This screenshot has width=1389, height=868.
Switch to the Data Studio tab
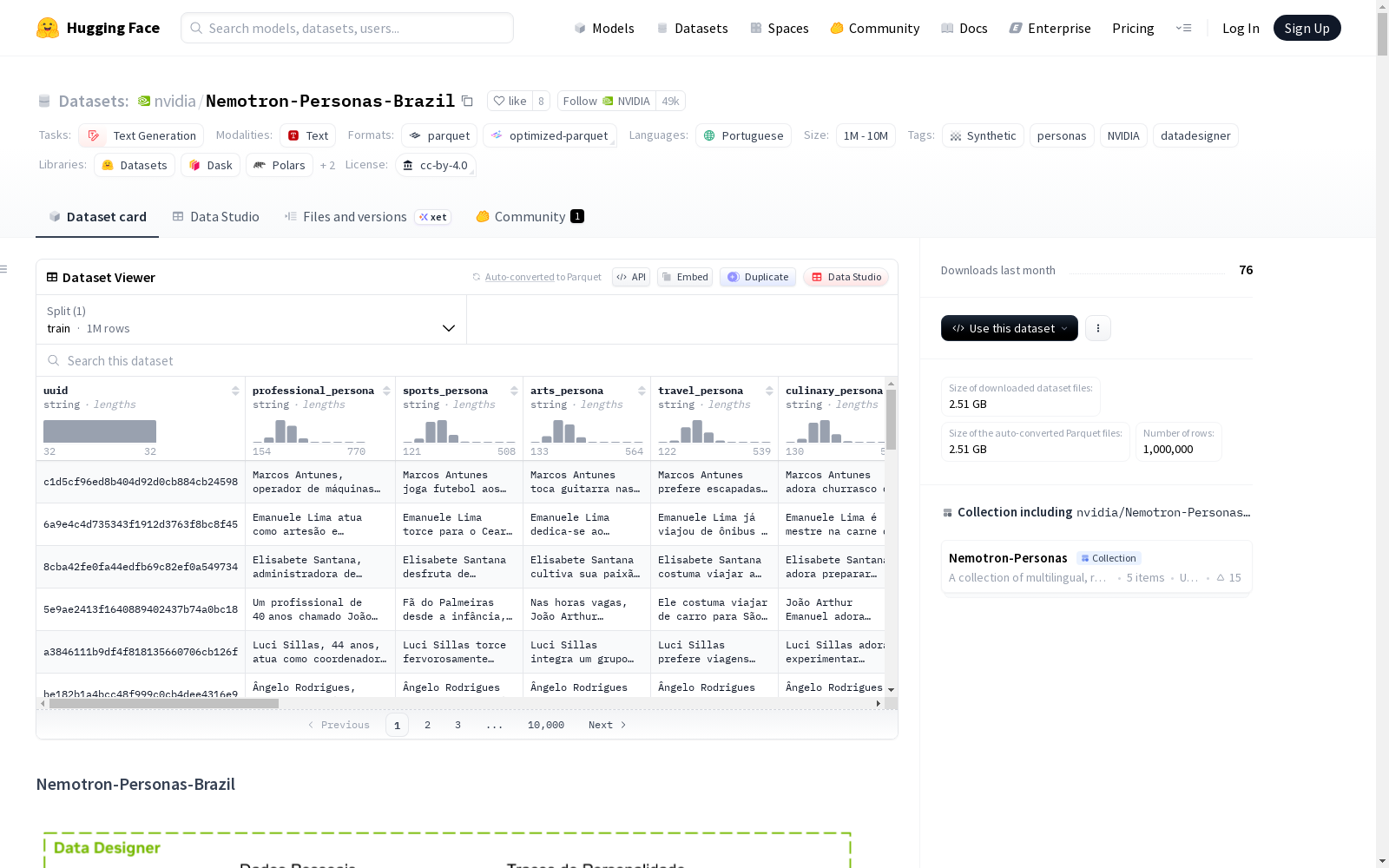[x=215, y=217]
